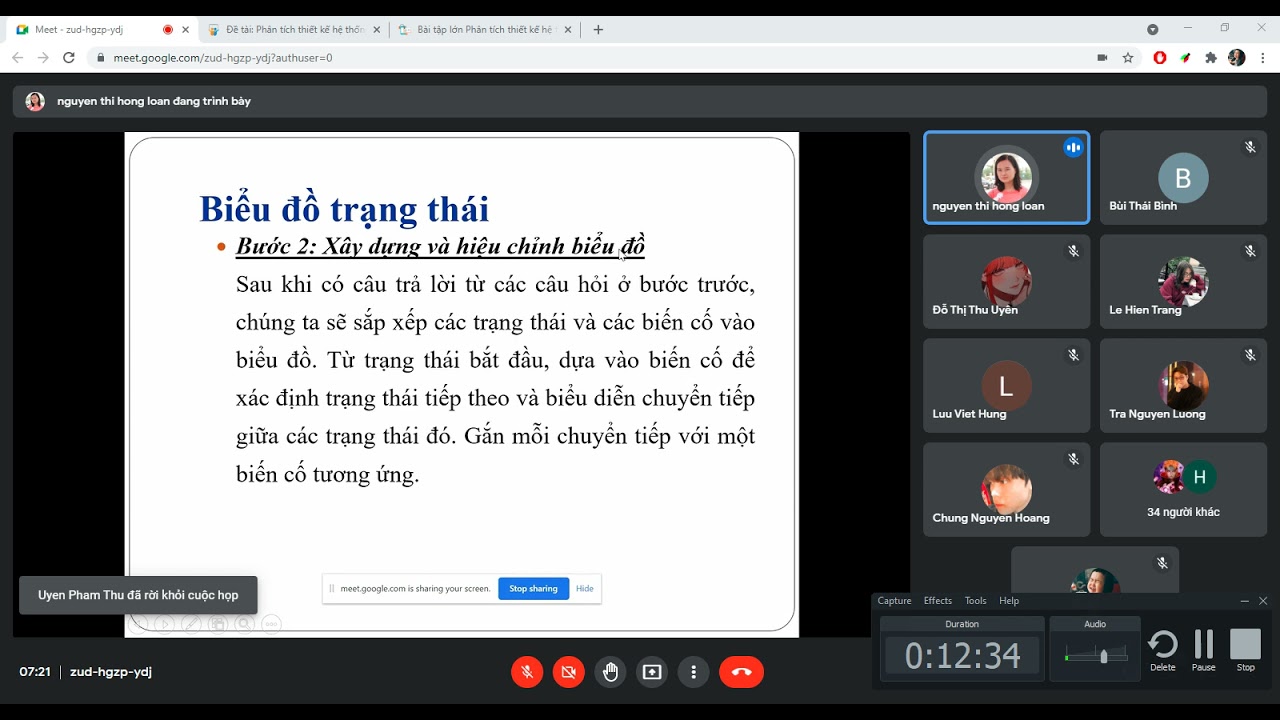Click the camera permission icon in address bar

click(1102, 58)
